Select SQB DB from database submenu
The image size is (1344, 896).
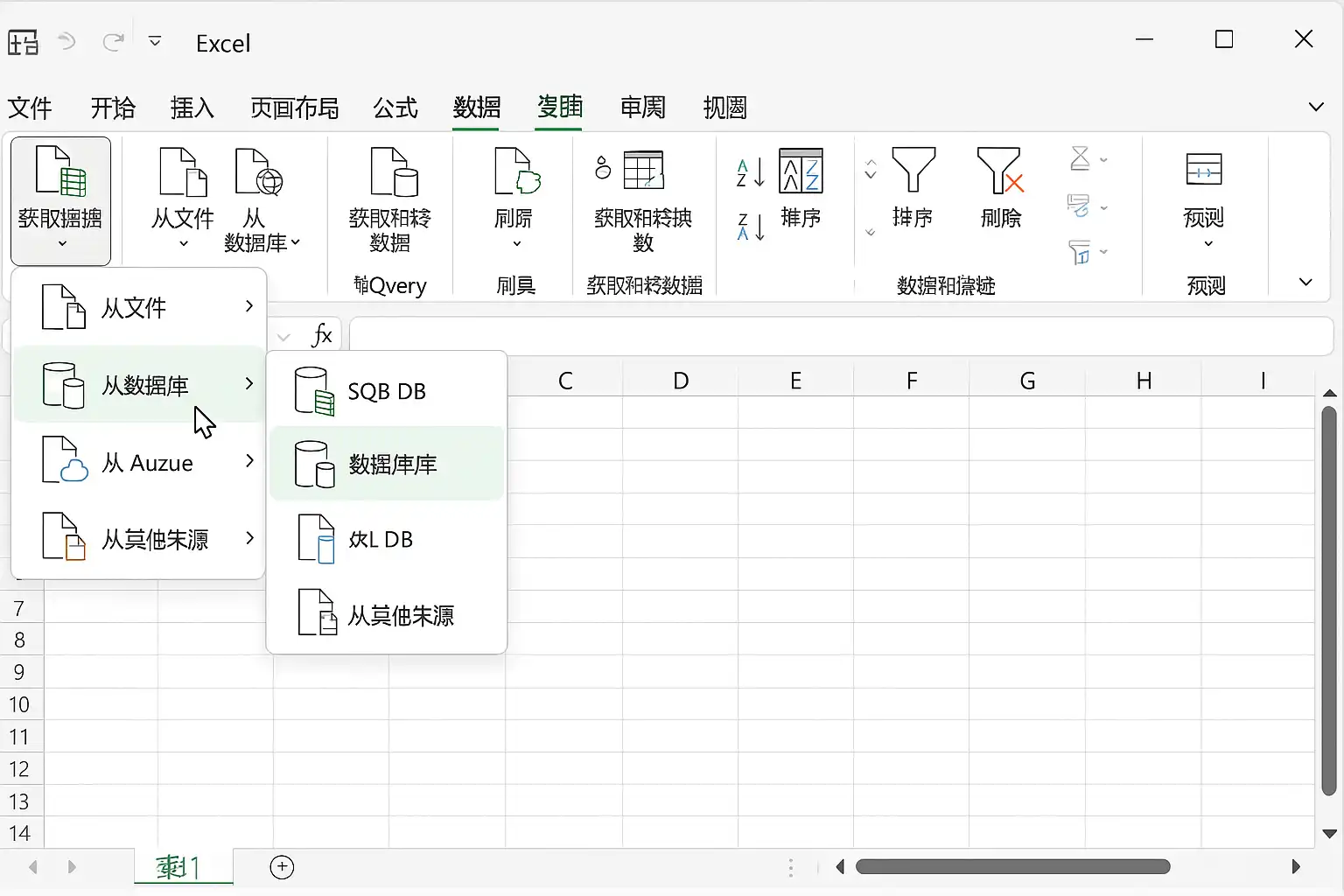[x=387, y=391]
